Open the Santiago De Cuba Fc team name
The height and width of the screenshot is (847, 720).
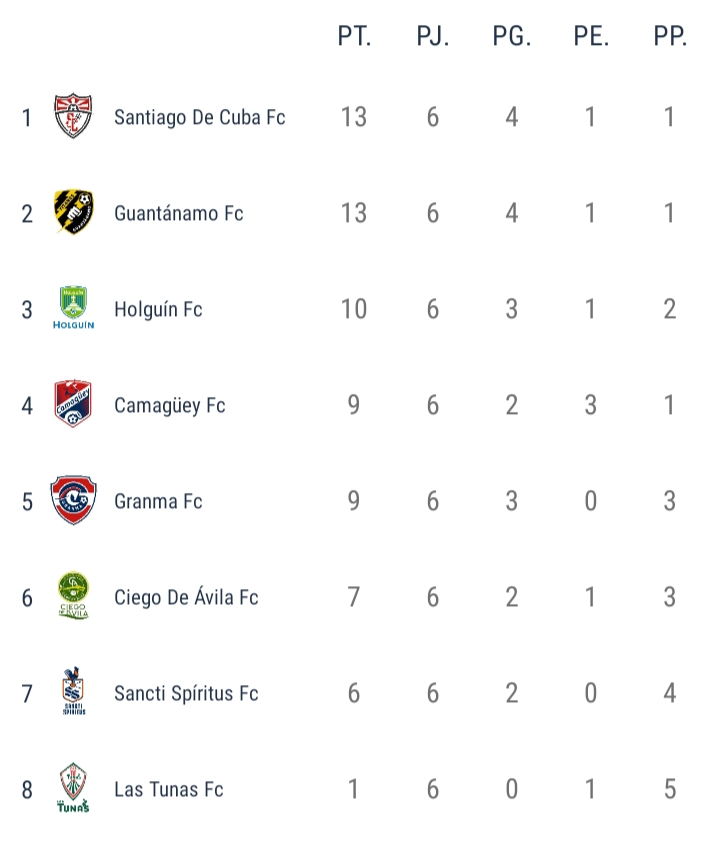click(200, 117)
